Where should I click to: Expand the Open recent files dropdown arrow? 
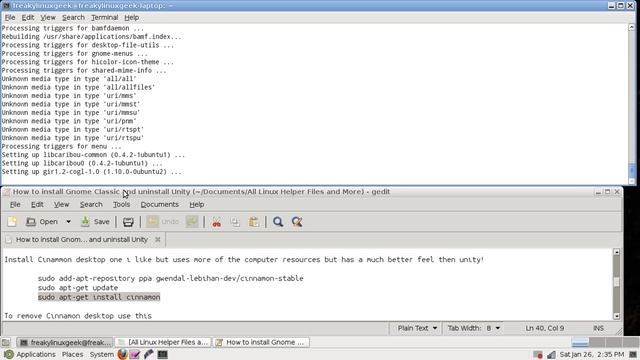(x=69, y=222)
